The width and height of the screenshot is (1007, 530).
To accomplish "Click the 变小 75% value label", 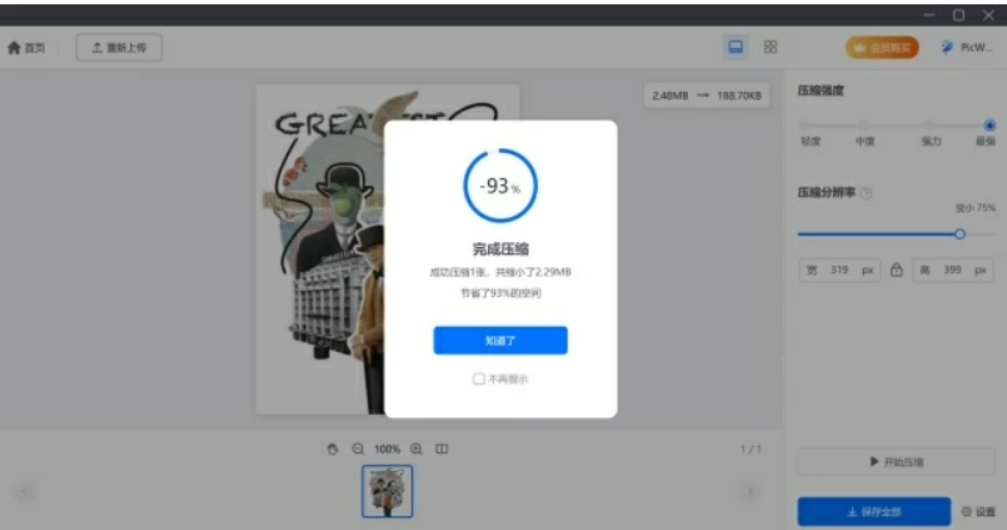I will (x=975, y=208).
